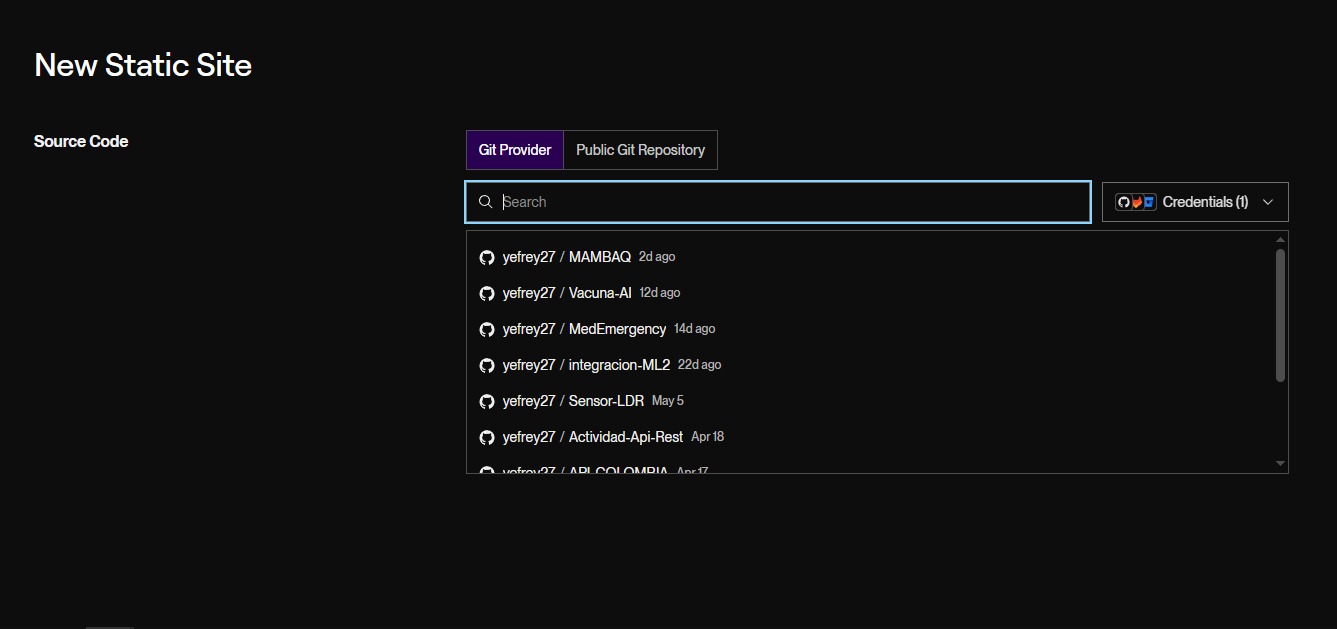Click the GitHub icon beside integracion-ML2
The image size is (1337, 629).
click(x=487, y=365)
